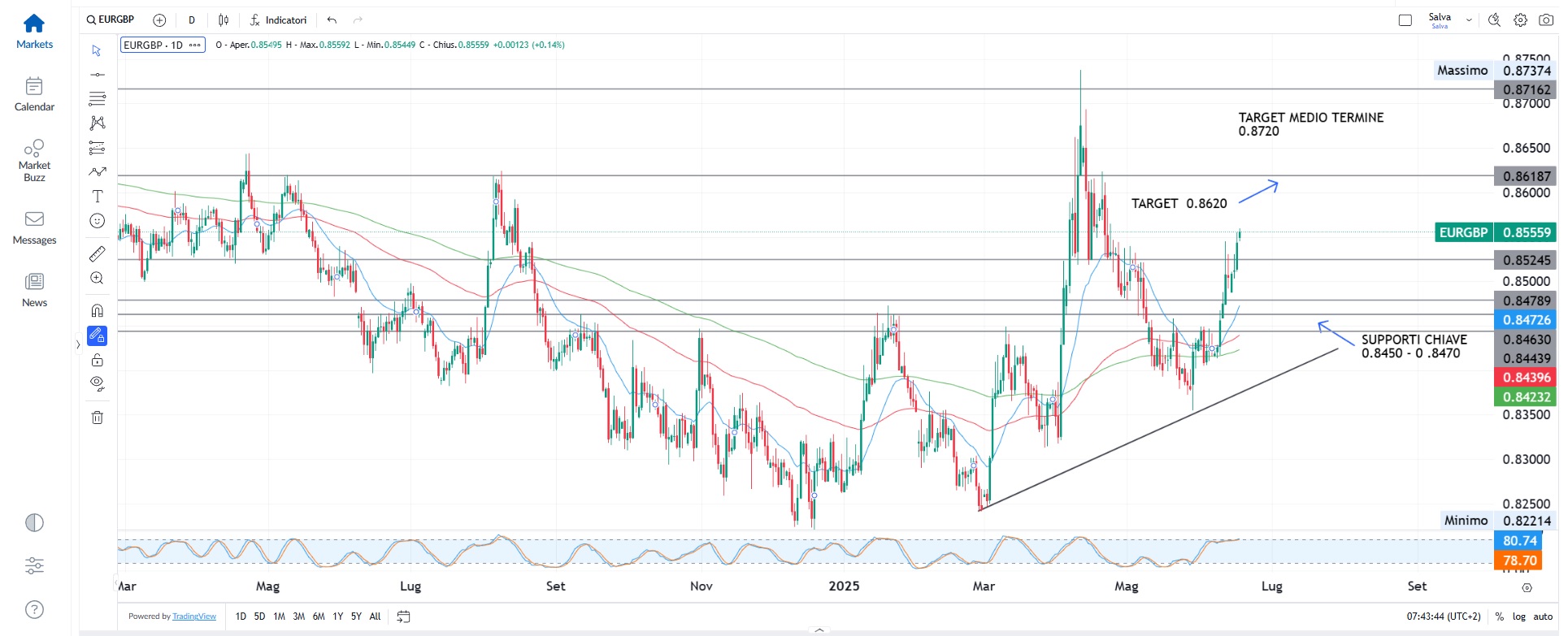Expand EURGBP legend three-dots menu
Screen dimensions: 1568x636
(195, 45)
